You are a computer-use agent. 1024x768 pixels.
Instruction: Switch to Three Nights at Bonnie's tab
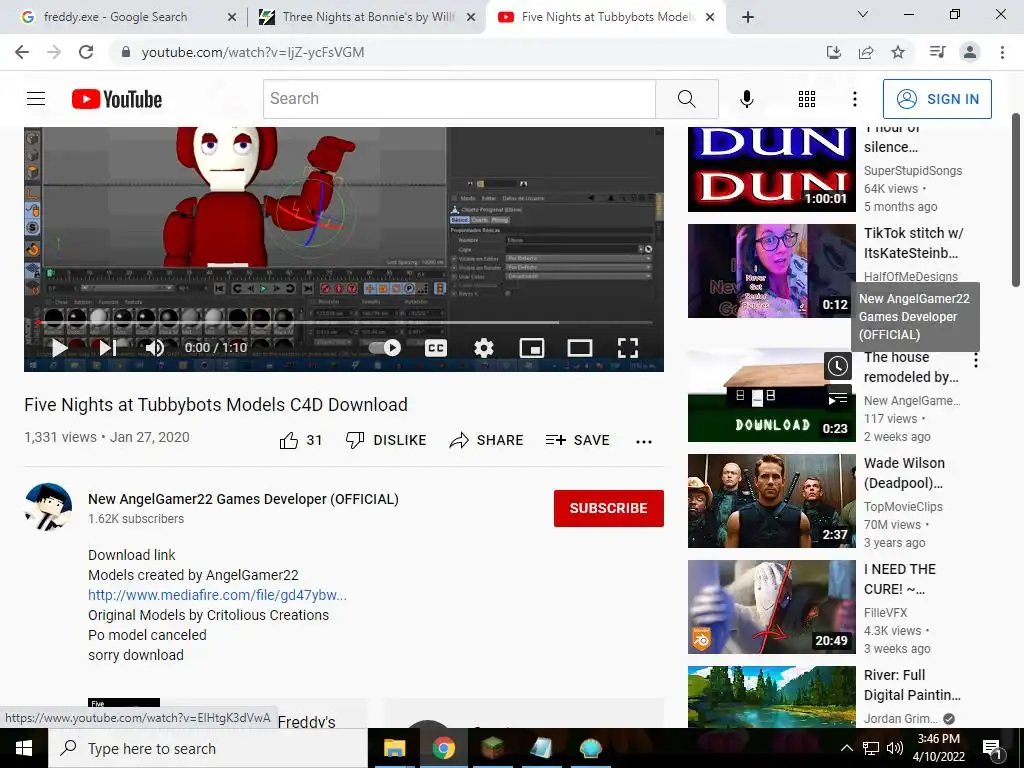[x=369, y=17]
